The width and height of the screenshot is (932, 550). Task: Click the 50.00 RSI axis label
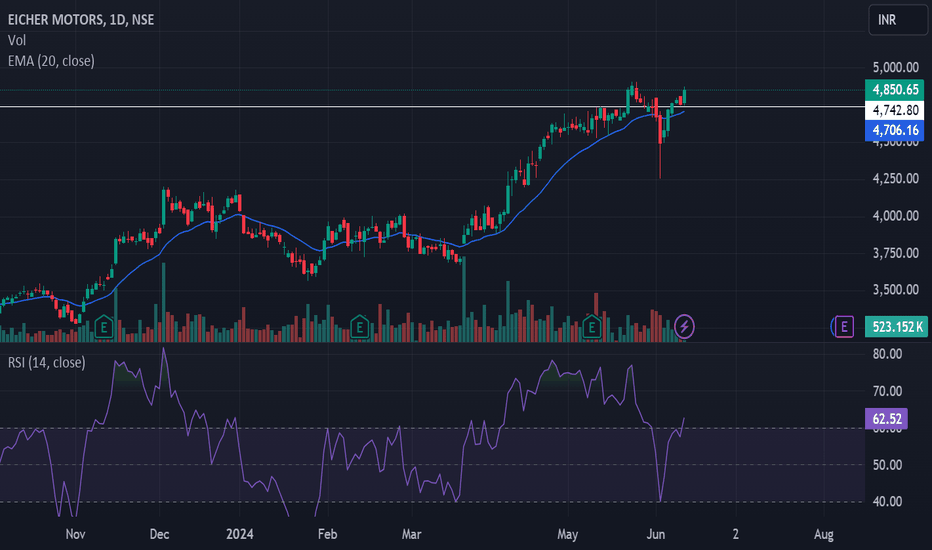(x=887, y=464)
